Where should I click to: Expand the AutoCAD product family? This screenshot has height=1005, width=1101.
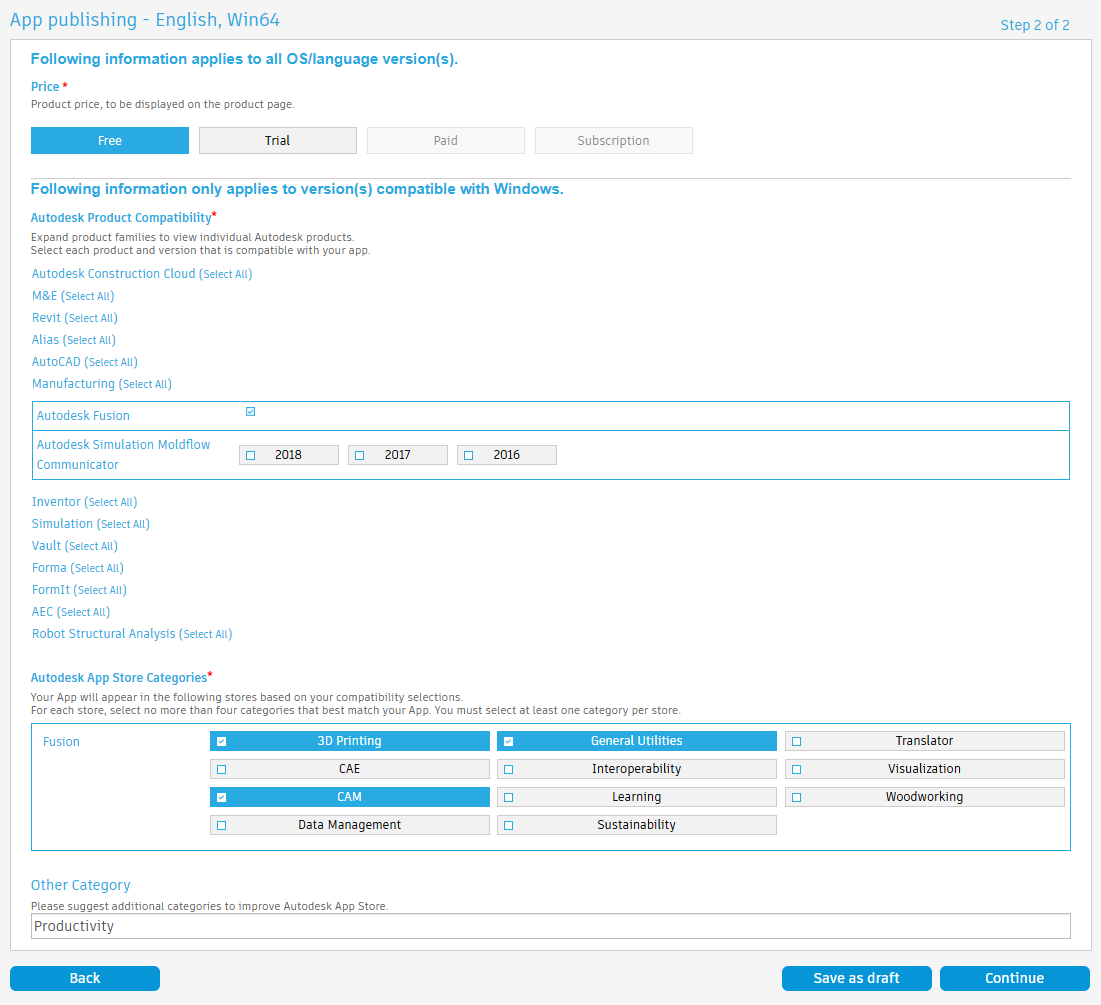(x=56, y=362)
